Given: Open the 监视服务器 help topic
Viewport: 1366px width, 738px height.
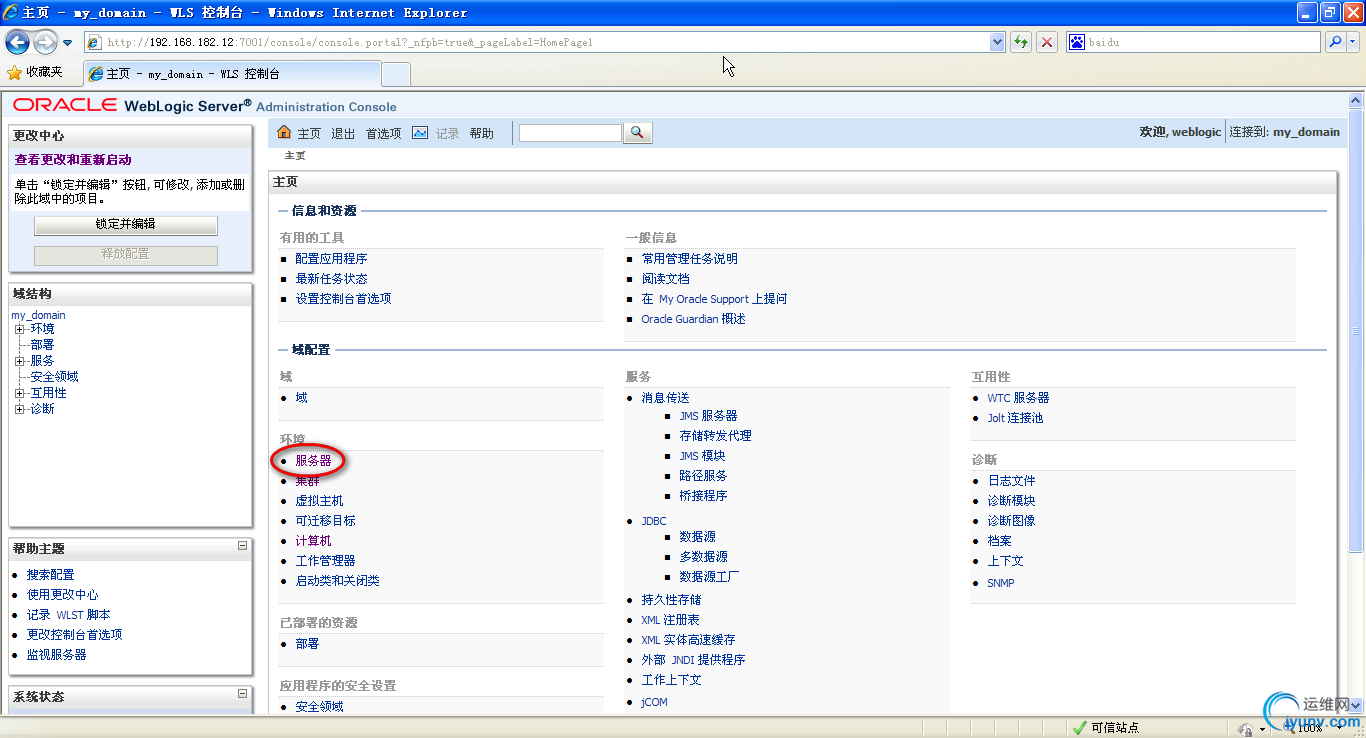Looking at the screenshot, I should tap(56, 655).
